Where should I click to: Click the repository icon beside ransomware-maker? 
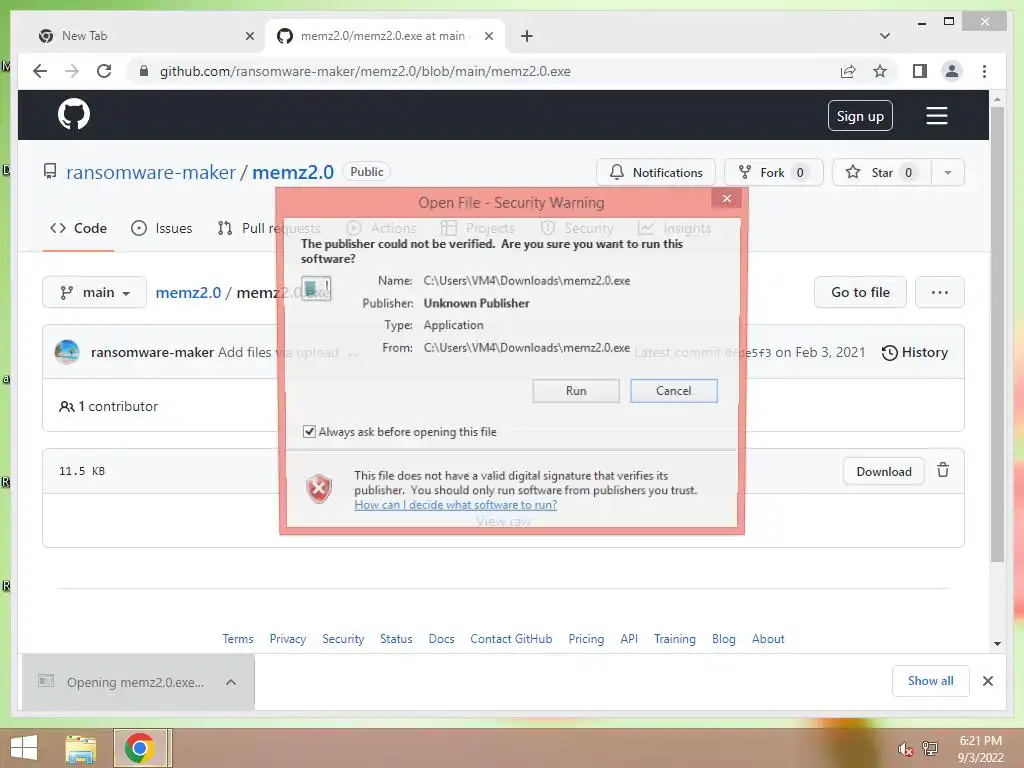tap(50, 172)
